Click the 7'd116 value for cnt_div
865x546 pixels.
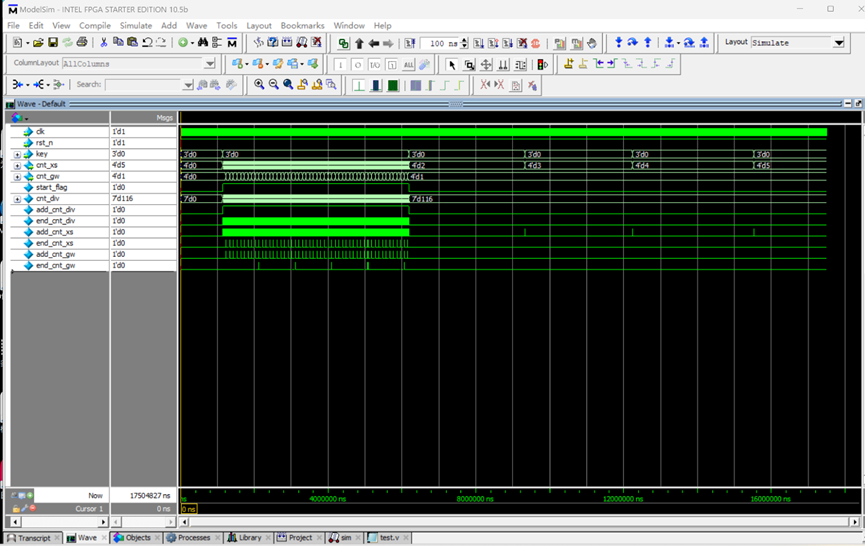click(x=122, y=199)
